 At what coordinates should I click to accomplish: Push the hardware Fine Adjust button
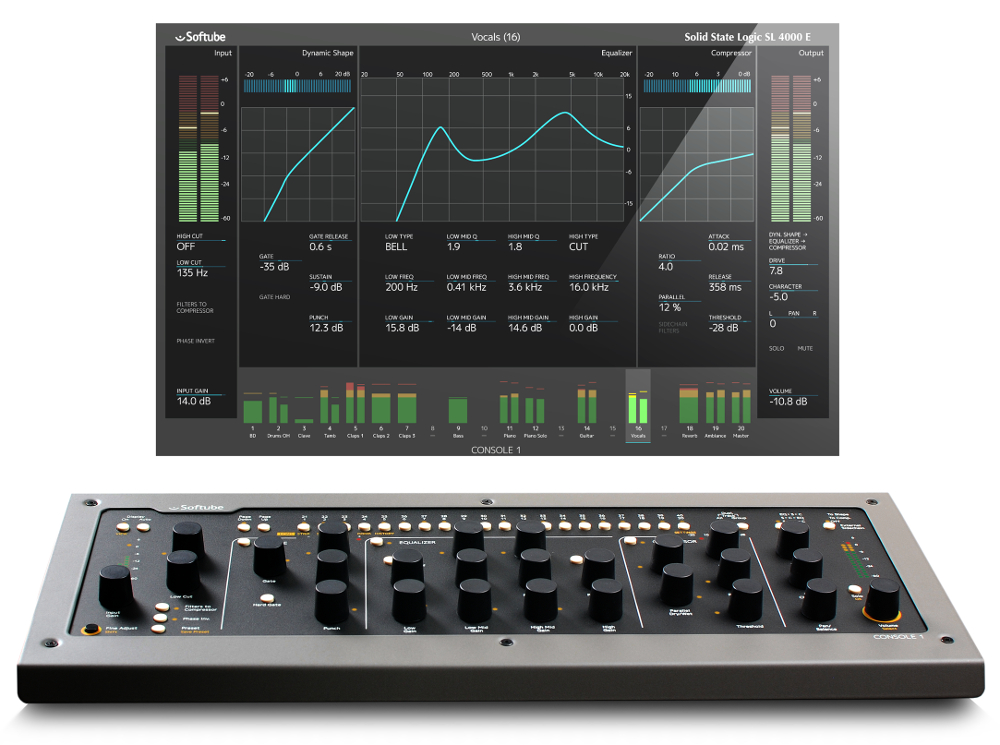(91, 630)
